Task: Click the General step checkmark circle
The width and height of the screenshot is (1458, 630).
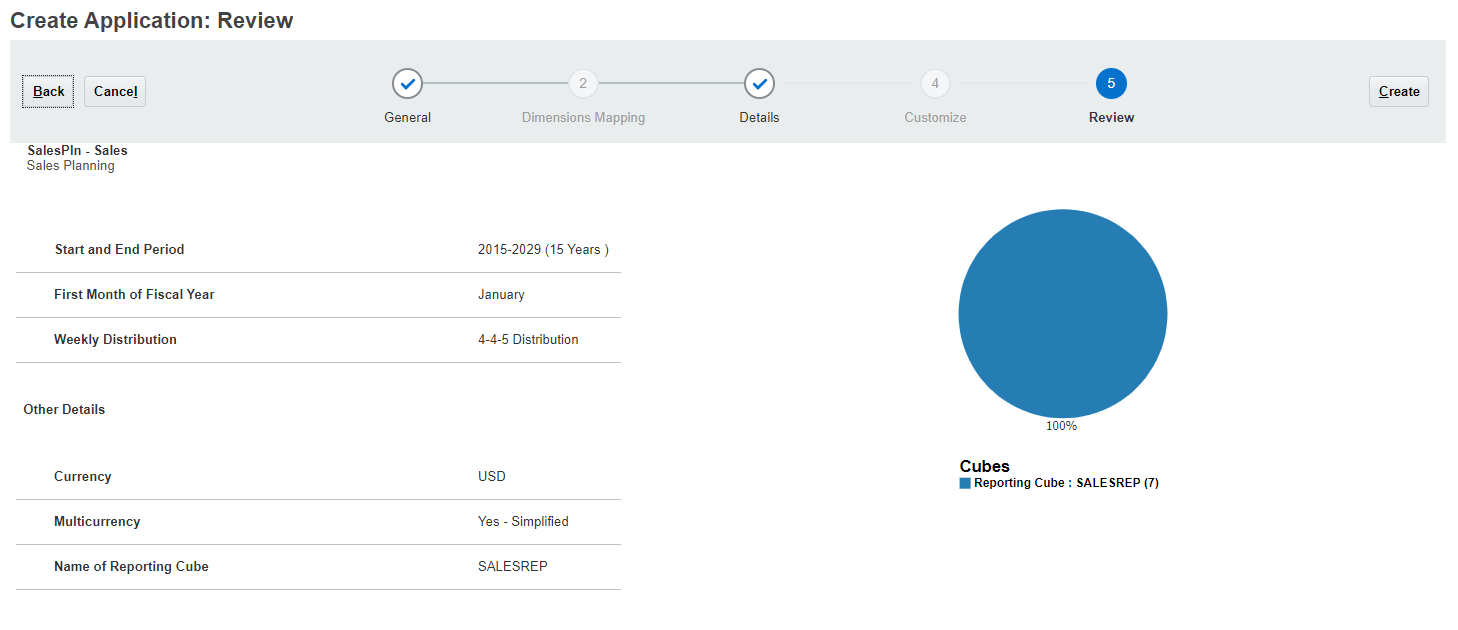Action: coord(407,84)
